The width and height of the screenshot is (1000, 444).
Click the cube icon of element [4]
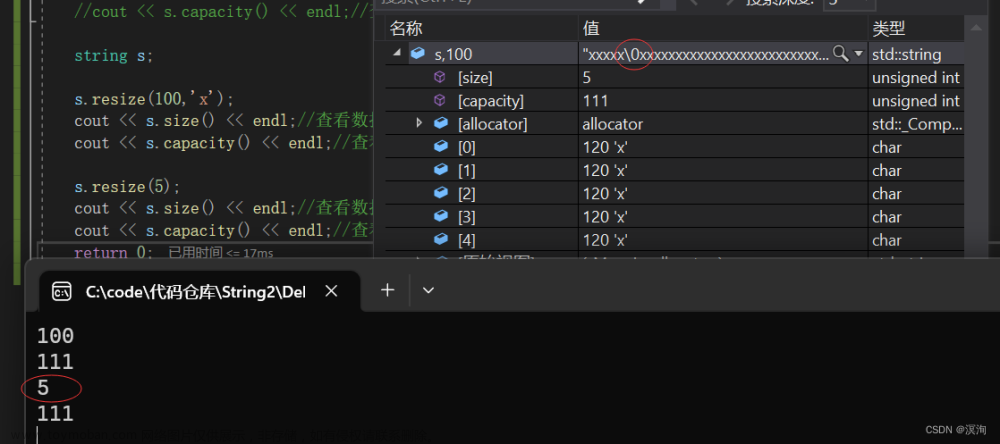[441, 239]
